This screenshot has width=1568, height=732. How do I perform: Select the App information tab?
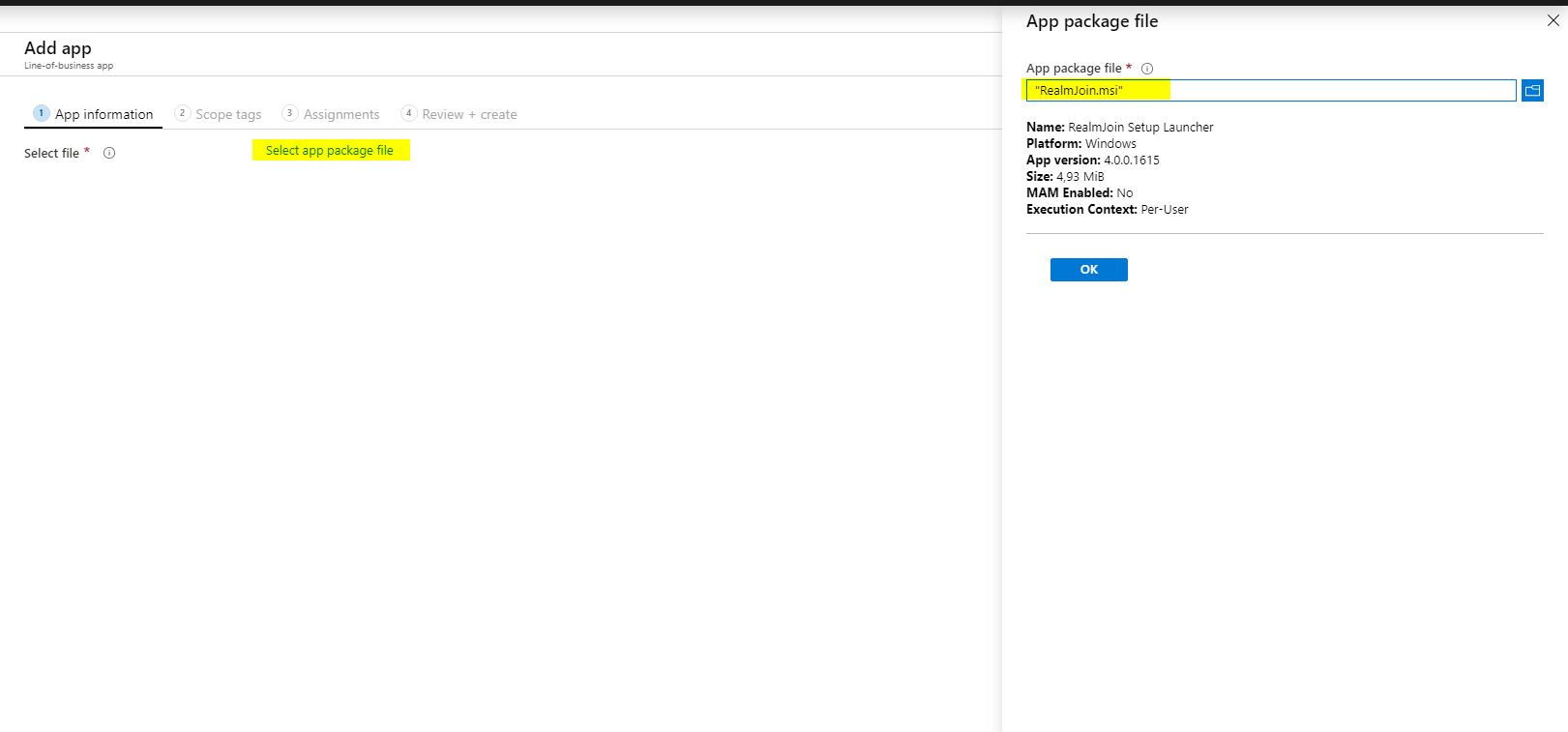[94, 114]
